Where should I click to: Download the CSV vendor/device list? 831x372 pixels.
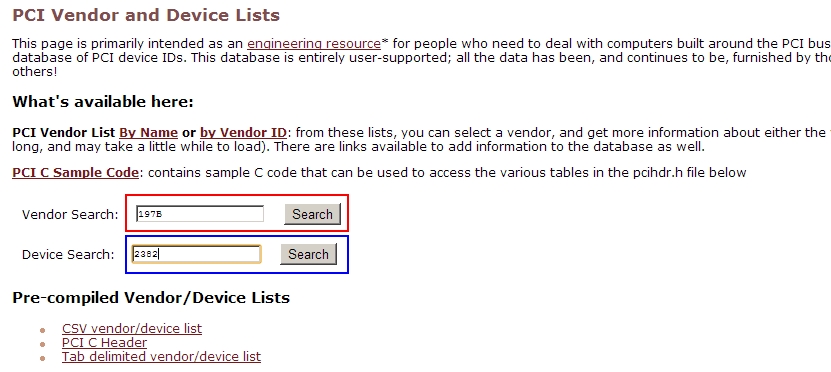[x=132, y=329]
